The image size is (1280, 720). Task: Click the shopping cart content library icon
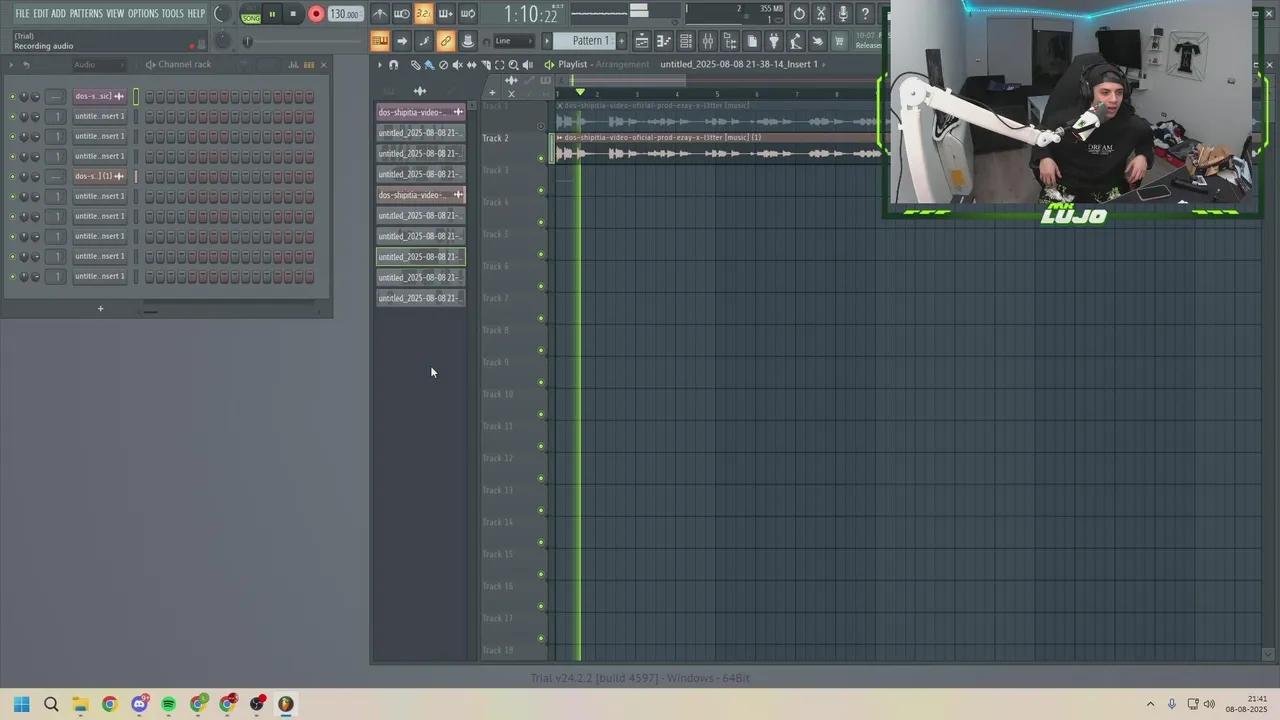pos(839,41)
